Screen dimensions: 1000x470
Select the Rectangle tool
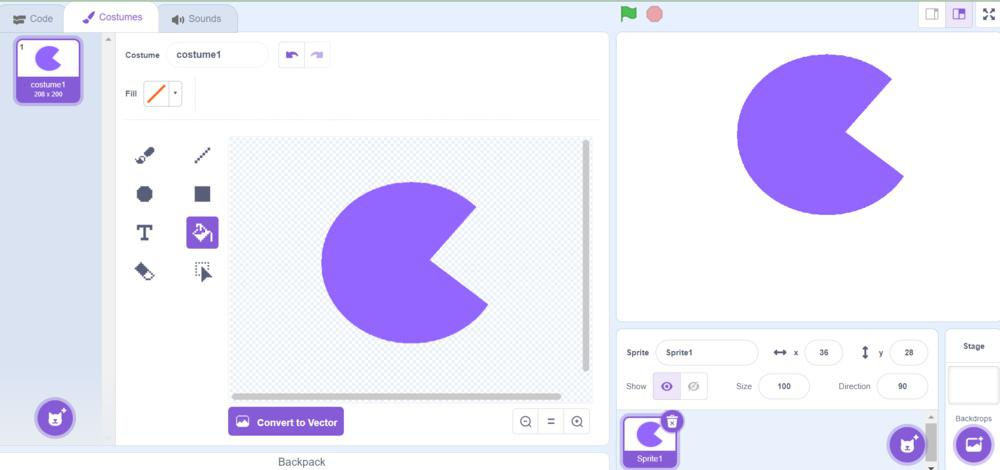click(x=202, y=194)
